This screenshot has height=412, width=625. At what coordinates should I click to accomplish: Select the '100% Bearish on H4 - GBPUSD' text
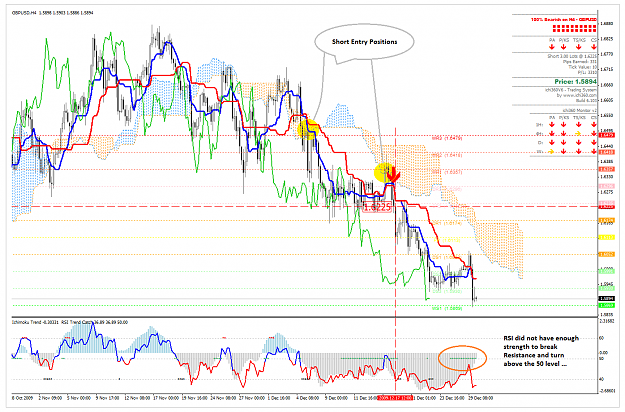coord(564,20)
